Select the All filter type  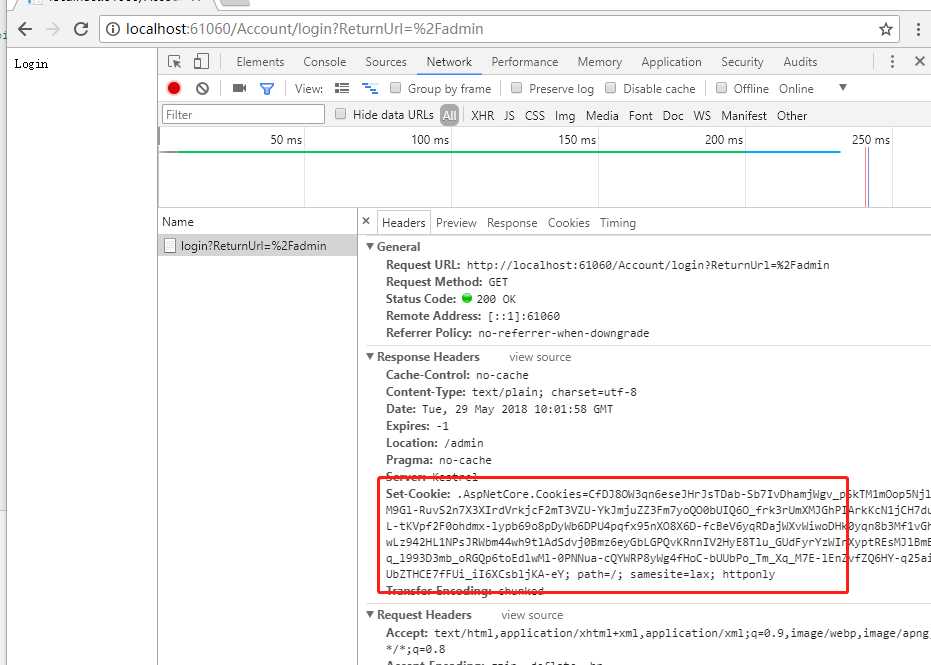[x=449, y=115]
